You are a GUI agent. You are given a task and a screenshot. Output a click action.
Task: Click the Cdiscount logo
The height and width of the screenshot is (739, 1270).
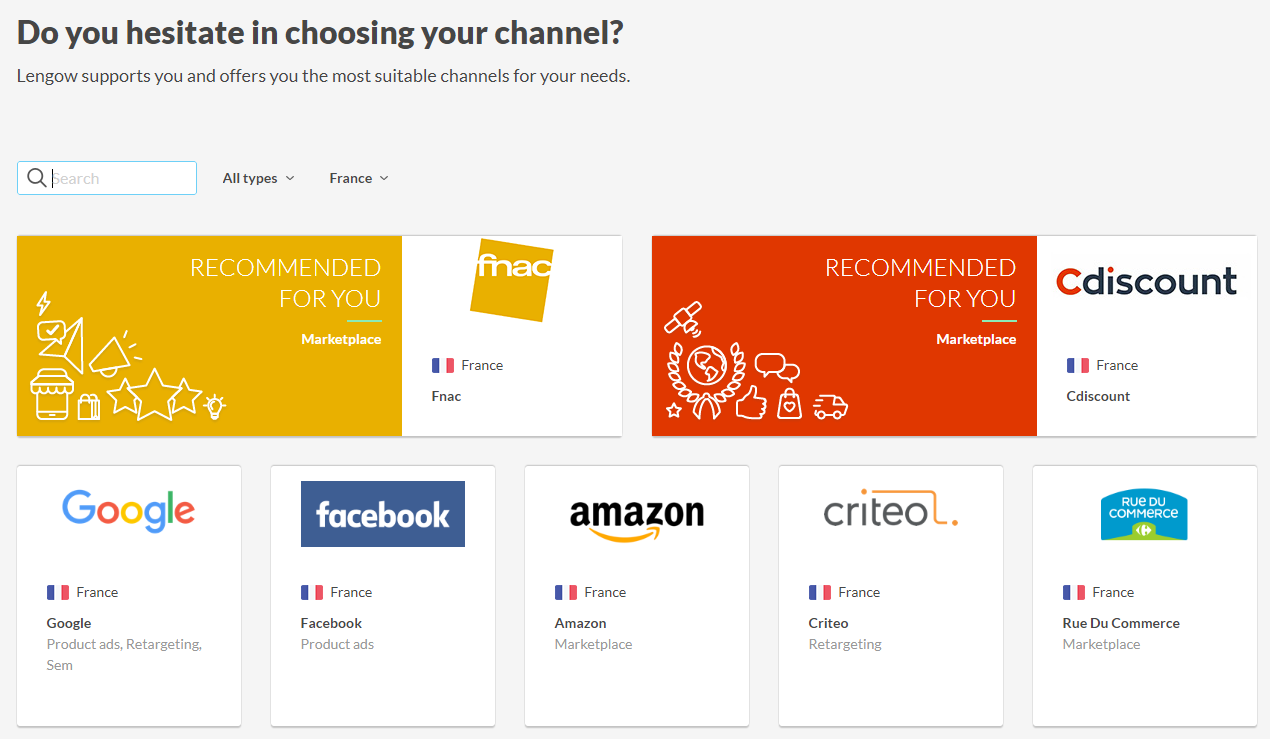point(1146,282)
